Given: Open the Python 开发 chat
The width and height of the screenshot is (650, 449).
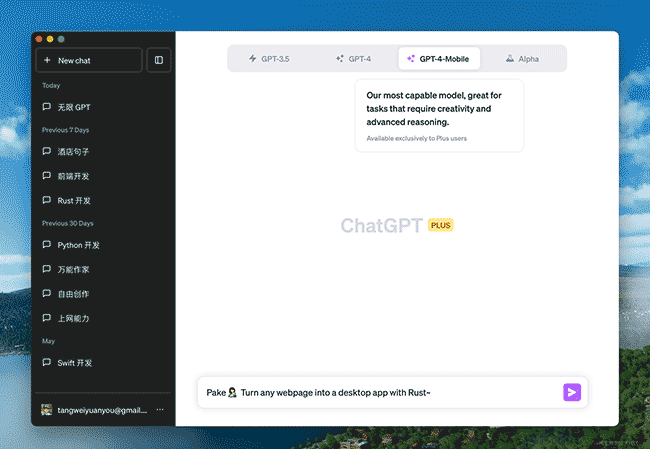Looking at the screenshot, I should pos(103,245).
